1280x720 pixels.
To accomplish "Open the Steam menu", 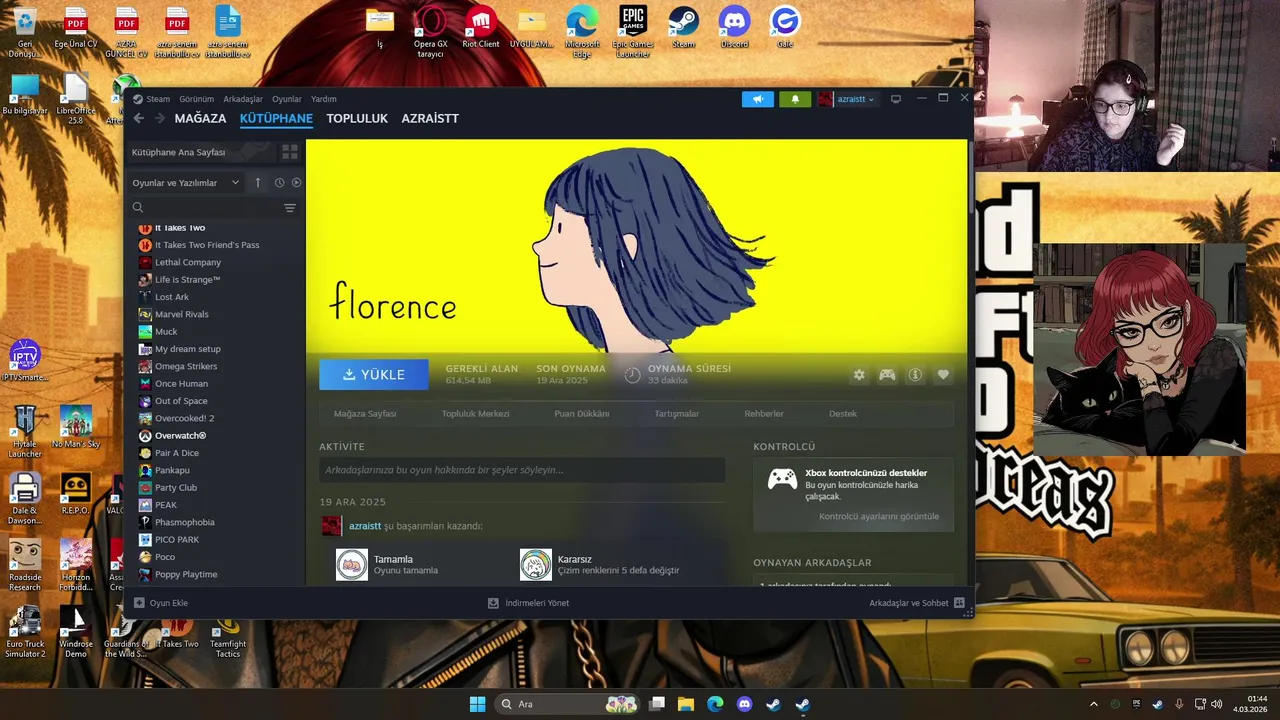I will click(158, 99).
